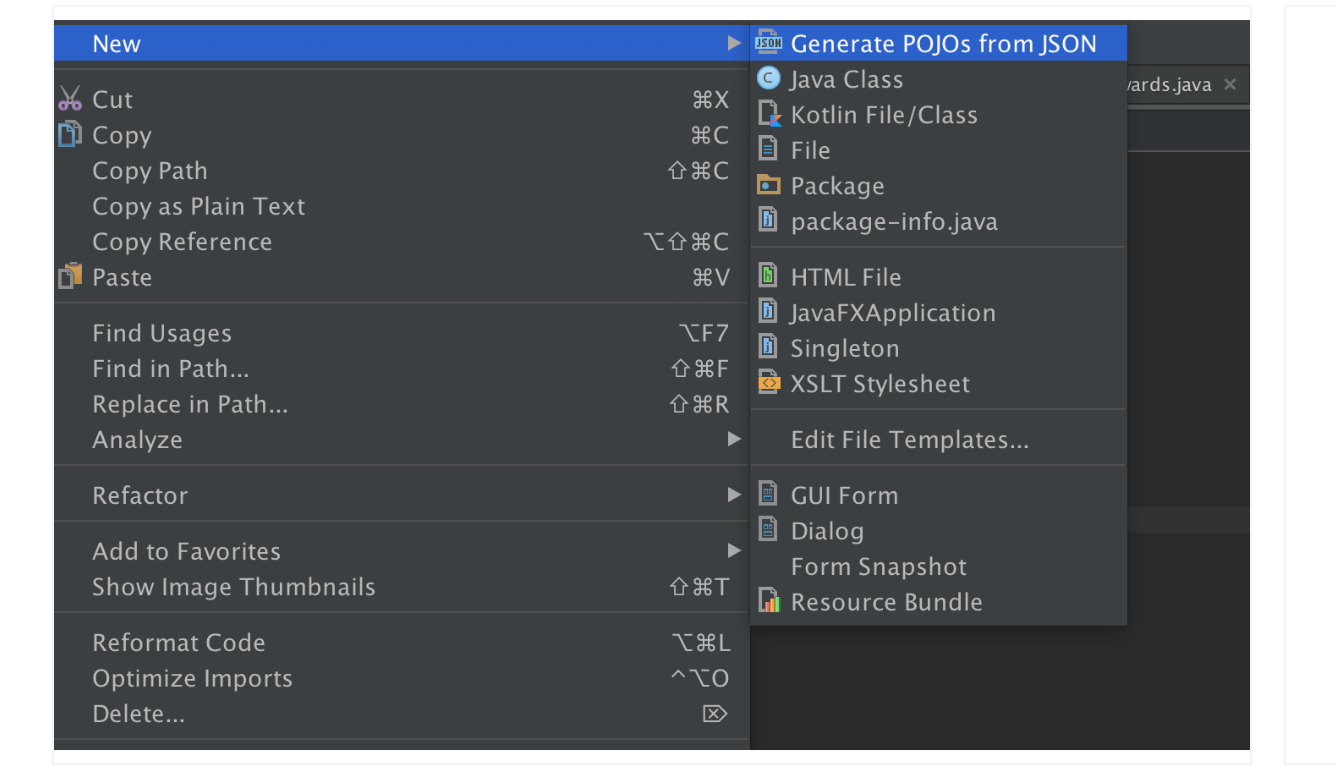
Task: Click the Copy clipboard icon
Action: click(x=70, y=134)
